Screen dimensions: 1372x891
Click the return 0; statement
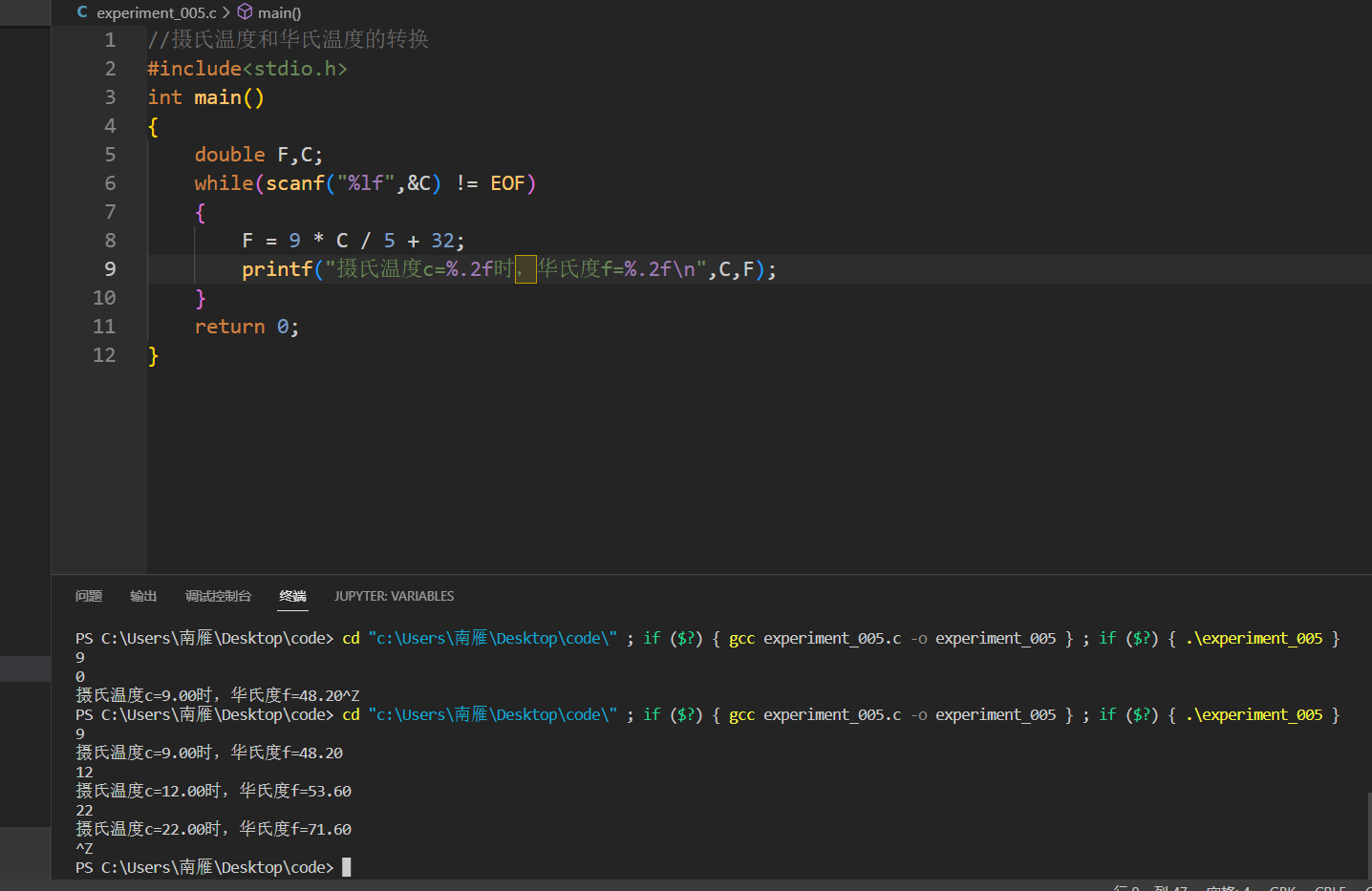pyautogui.click(x=247, y=327)
